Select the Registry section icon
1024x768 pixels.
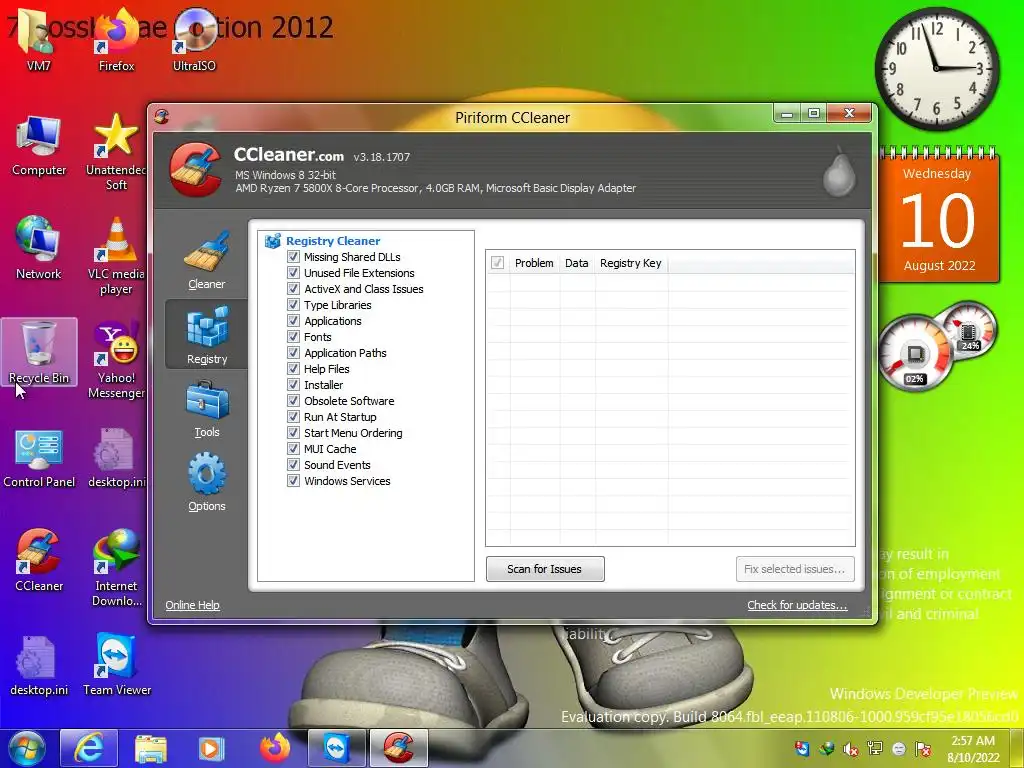(206, 334)
